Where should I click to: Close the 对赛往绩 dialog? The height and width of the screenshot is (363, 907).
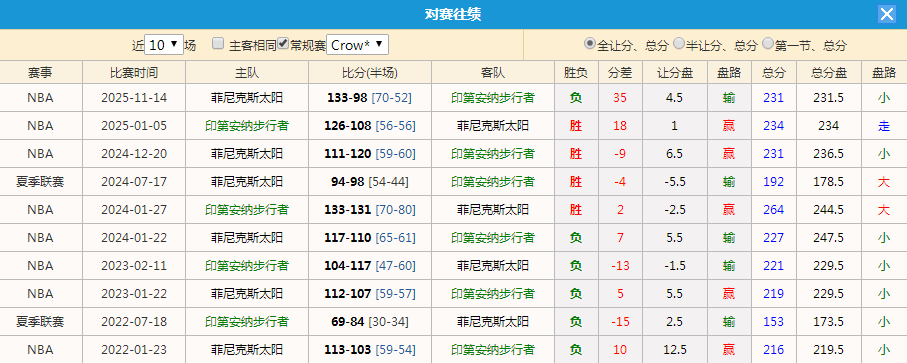point(887,14)
